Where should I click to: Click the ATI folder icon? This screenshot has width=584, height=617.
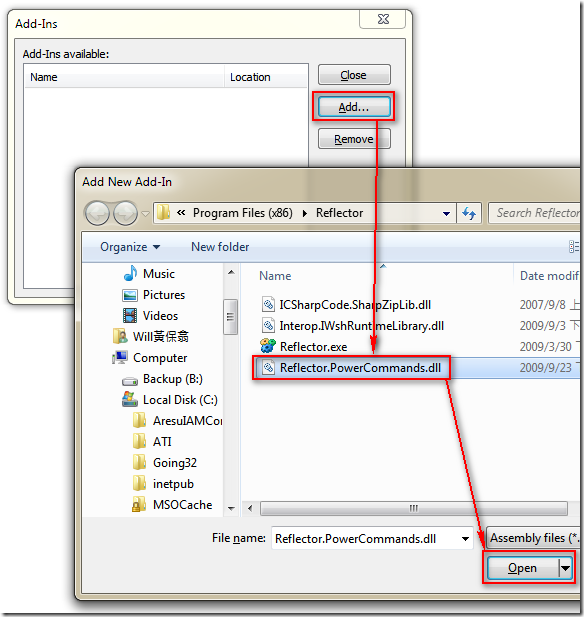pyautogui.click(x=139, y=441)
